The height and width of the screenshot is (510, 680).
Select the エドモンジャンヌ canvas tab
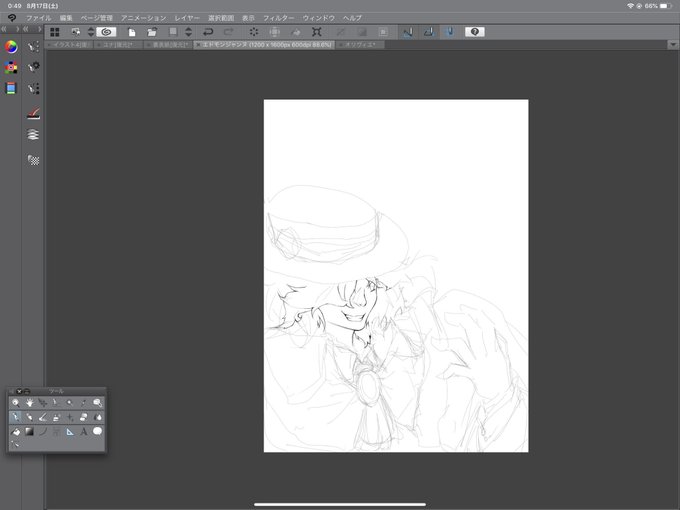click(264, 45)
